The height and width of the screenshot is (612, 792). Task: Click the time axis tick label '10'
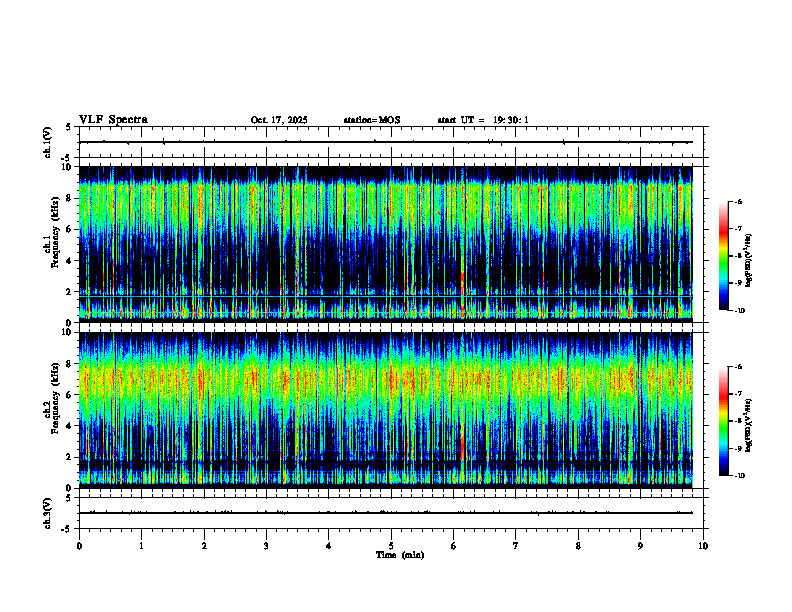click(x=703, y=546)
